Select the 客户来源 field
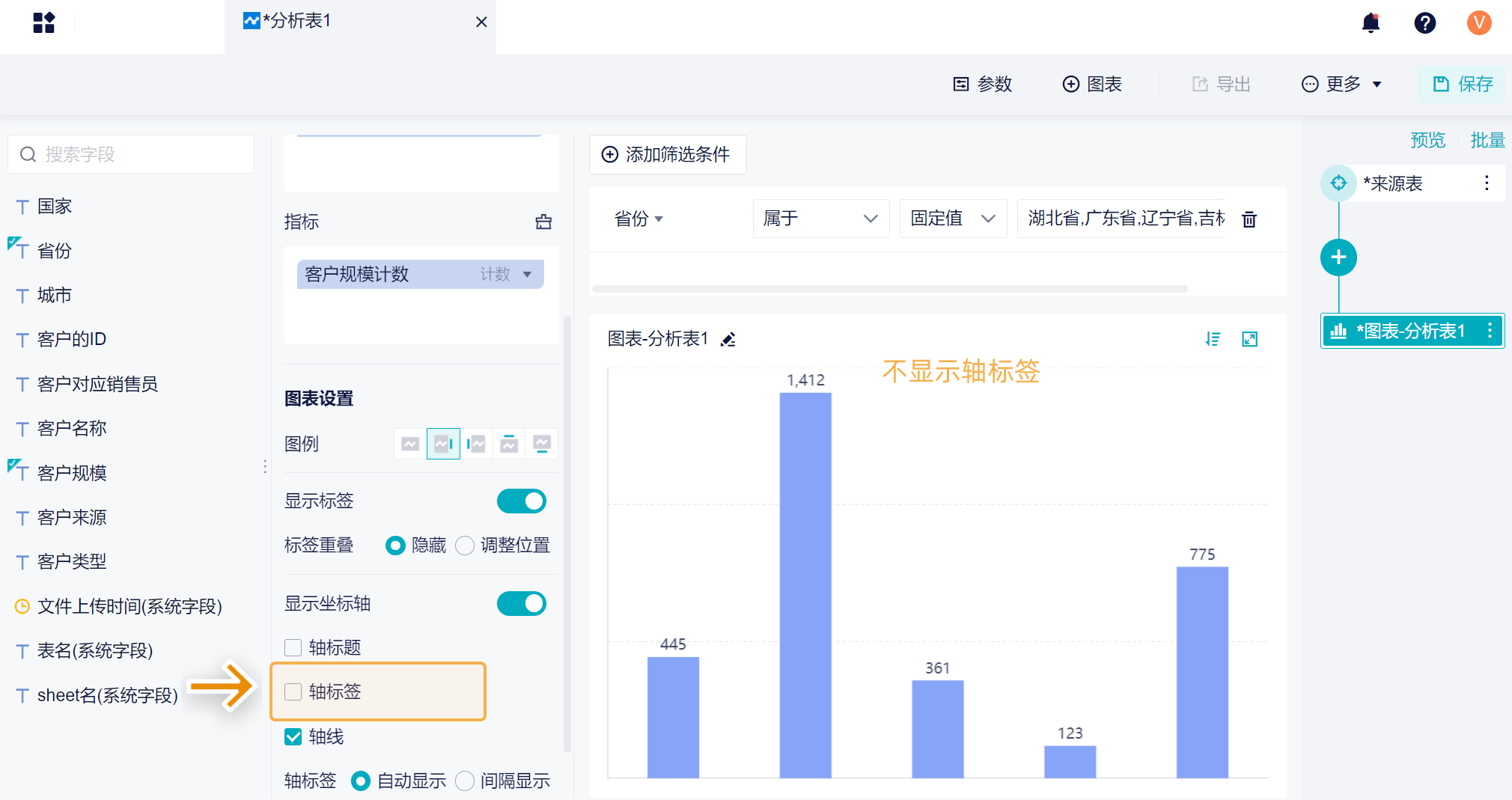The image size is (1512, 800). coord(72,517)
